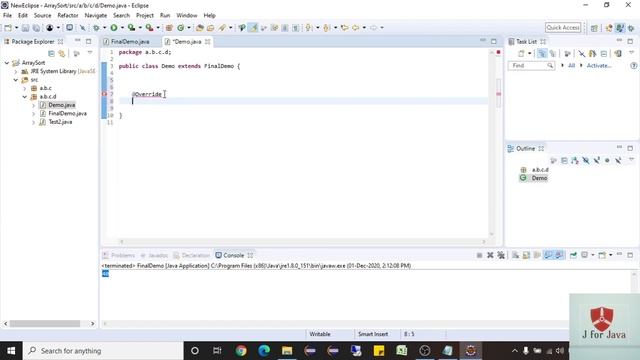Collapse the a.b.c.d package
Viewport: 640px width, 360px height.
[25, 97]
